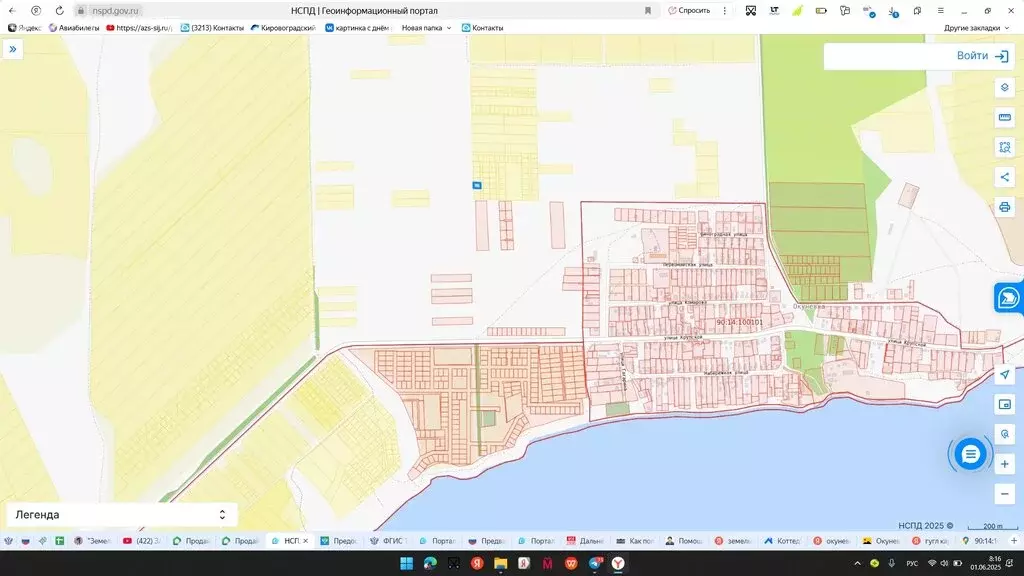Zoom in on the map
Viewport: 1024px width, 576px height.
[1004, 464]
